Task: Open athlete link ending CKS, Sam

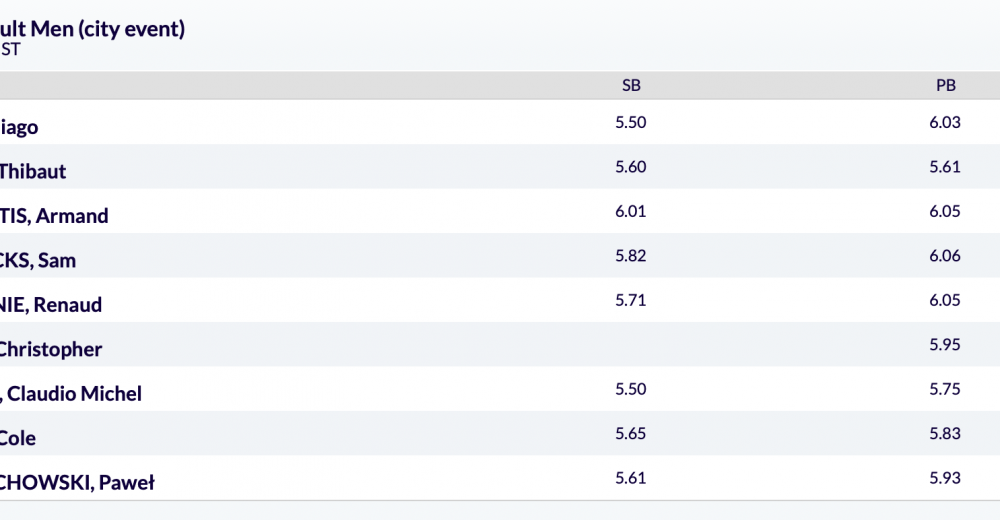Action: pyautogui.click(x=38, y=260)
